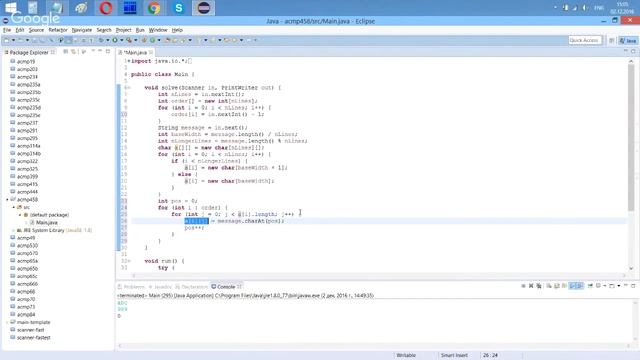Click the Collapse All icon in Package Explorer
Viewport: 640px width, 360px height.
[65, 52]
